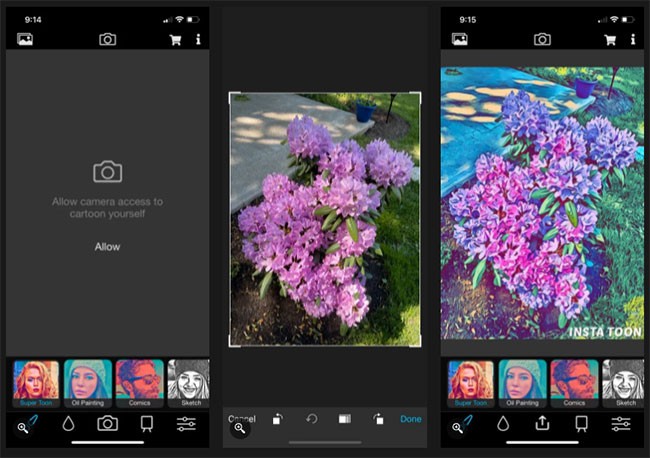Image resolution: width=650 pixels, height=458 pixels.
Task: Select the droplet icon in left screen toolbar
Action: [x=68, y=423]
